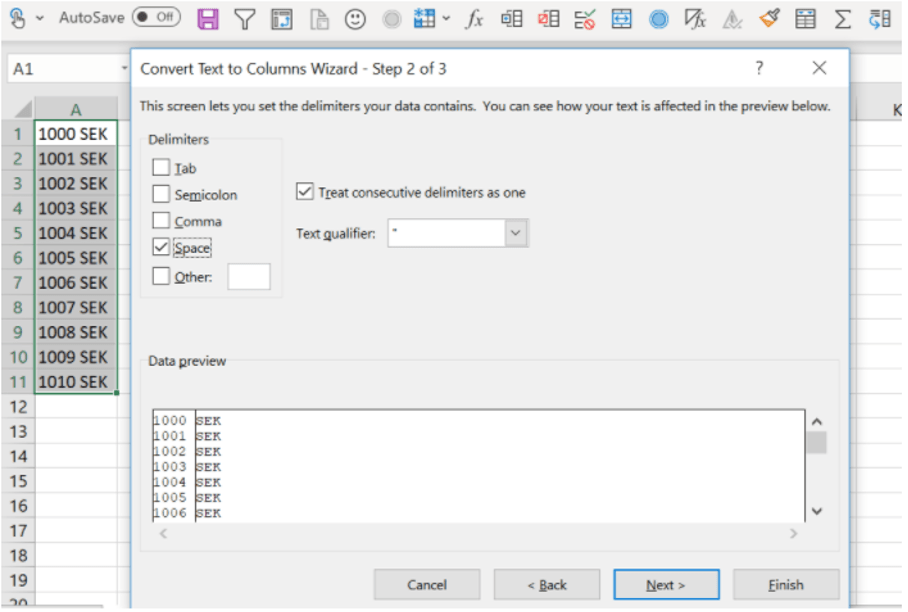Viewport: 908px width, 612px height.
Task: Tick the Comma delimiter checkbox
Action: 161,221
